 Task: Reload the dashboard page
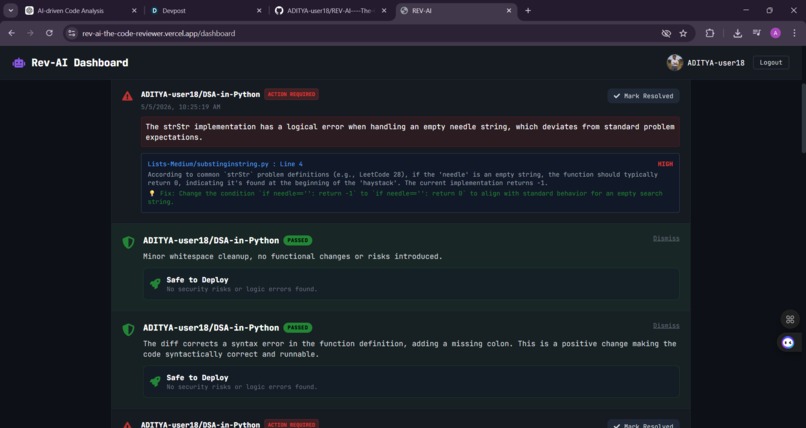tap(49, 33)
